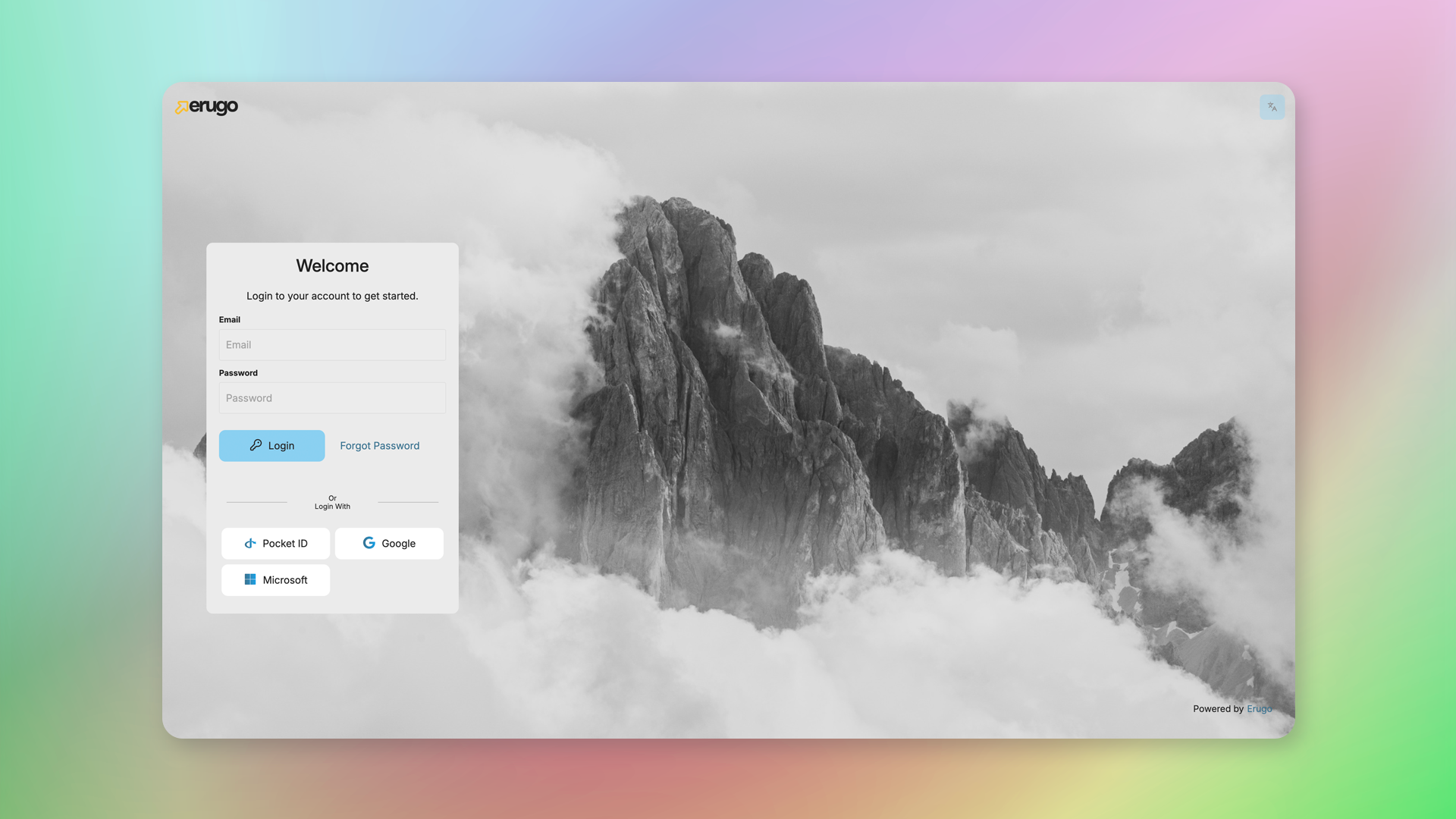Click the 'Login to your account to get started.' text
The width and height of the screenshot is (1456, 819).
click(332, 296)
